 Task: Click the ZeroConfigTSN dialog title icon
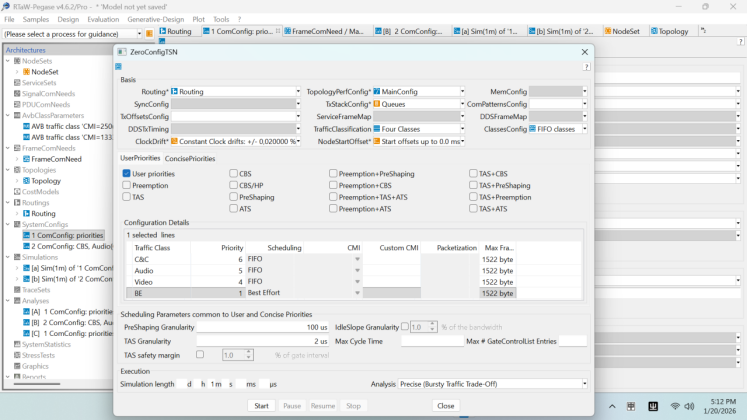pyautogui.click(x=122, y=52)
